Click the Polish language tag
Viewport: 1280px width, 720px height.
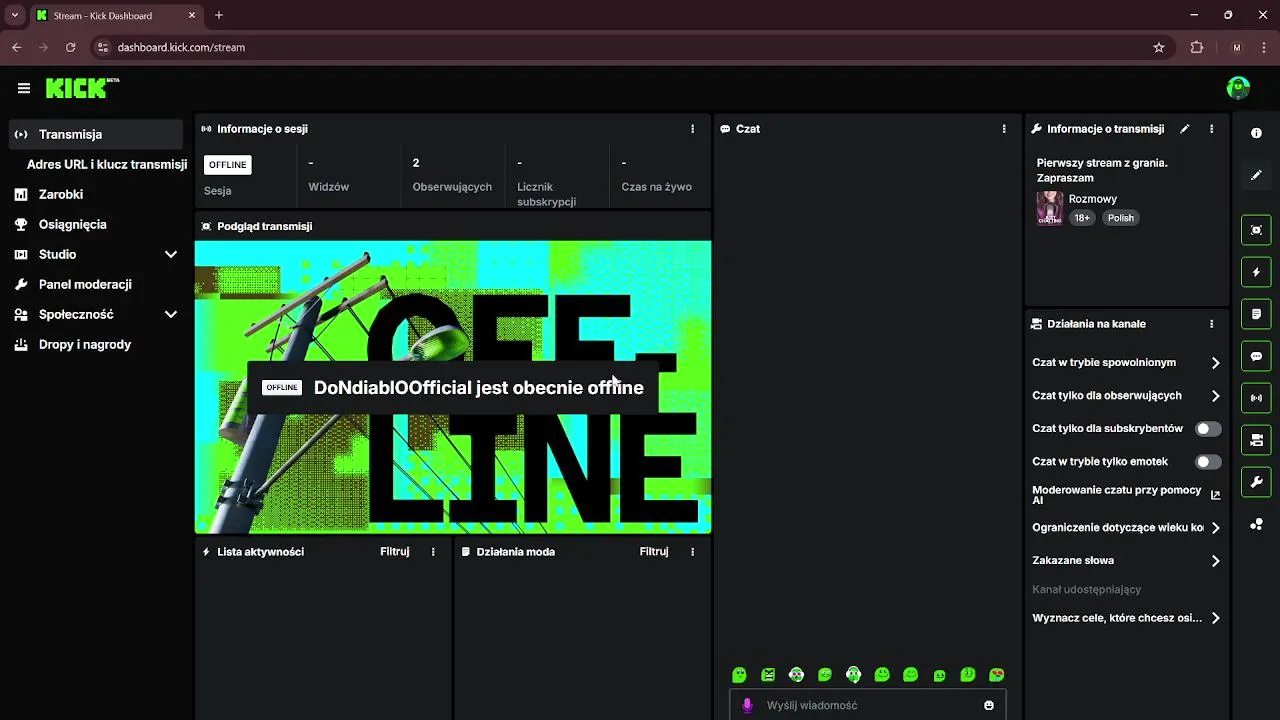[1121, 218]
